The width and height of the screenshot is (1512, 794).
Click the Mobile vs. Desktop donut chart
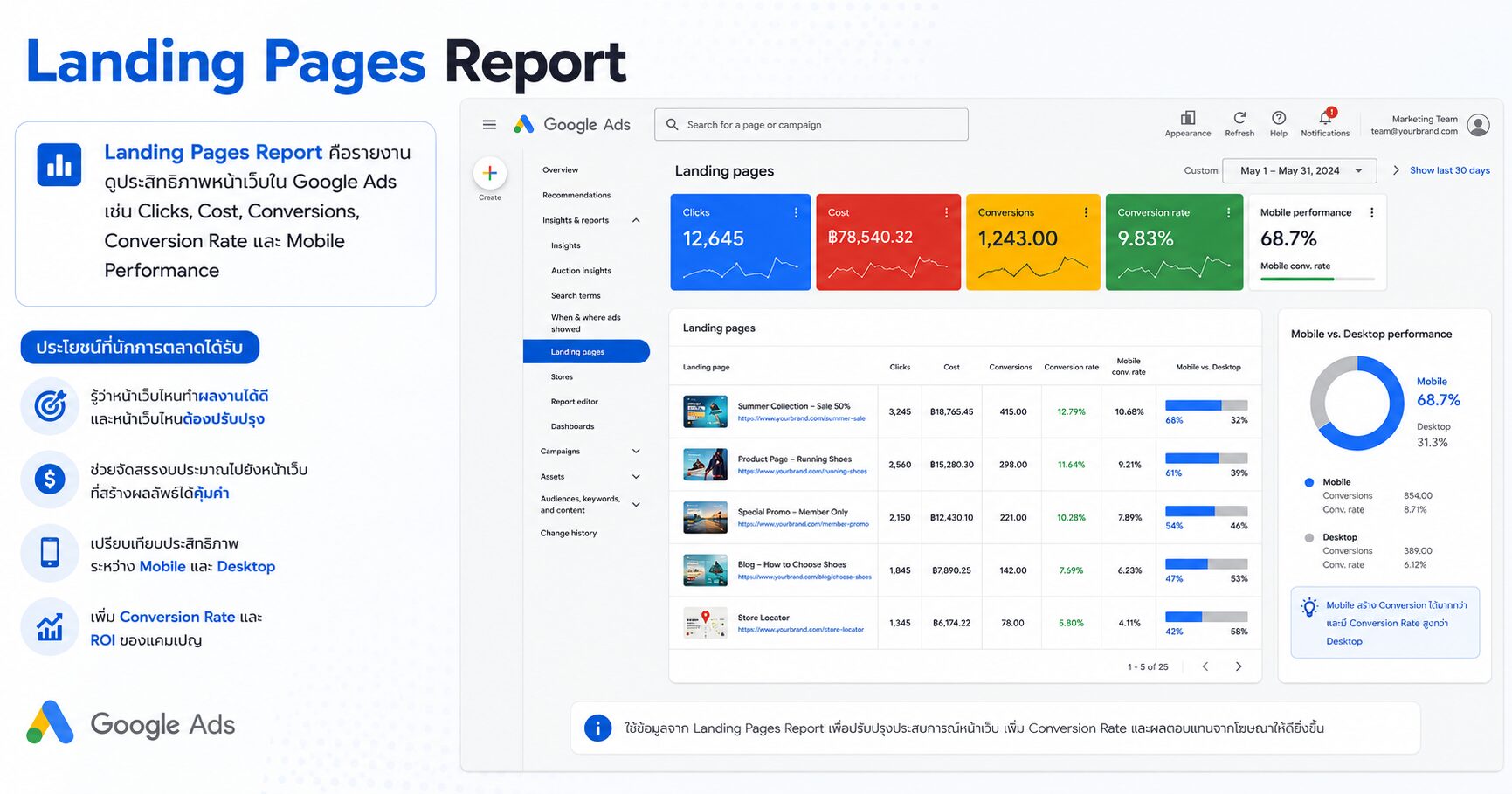point(1357,403)
